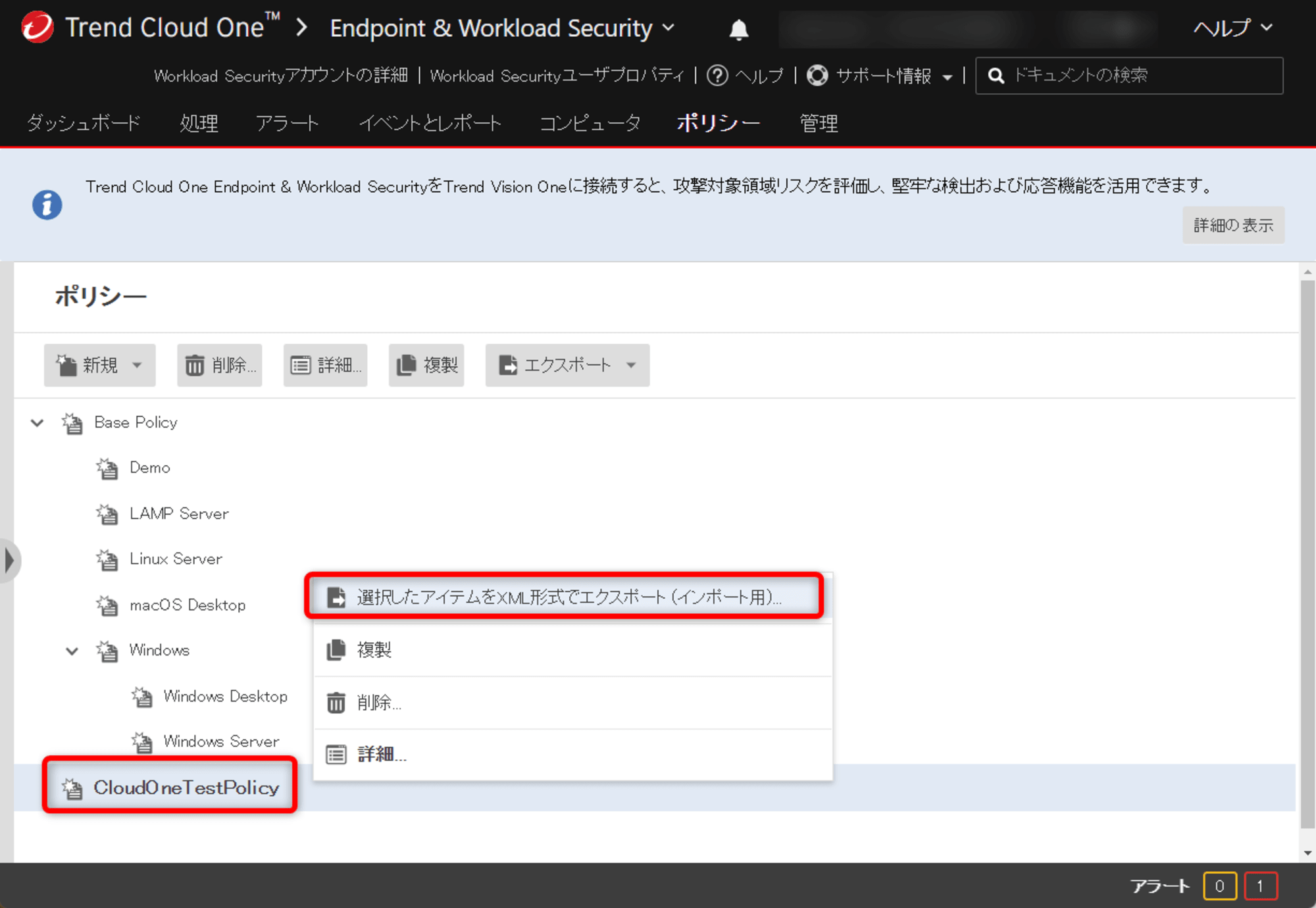The height and width of the screenshot is (908, 1316).
Task: Click the Windows Desktop policy icon
Action: 141,697
